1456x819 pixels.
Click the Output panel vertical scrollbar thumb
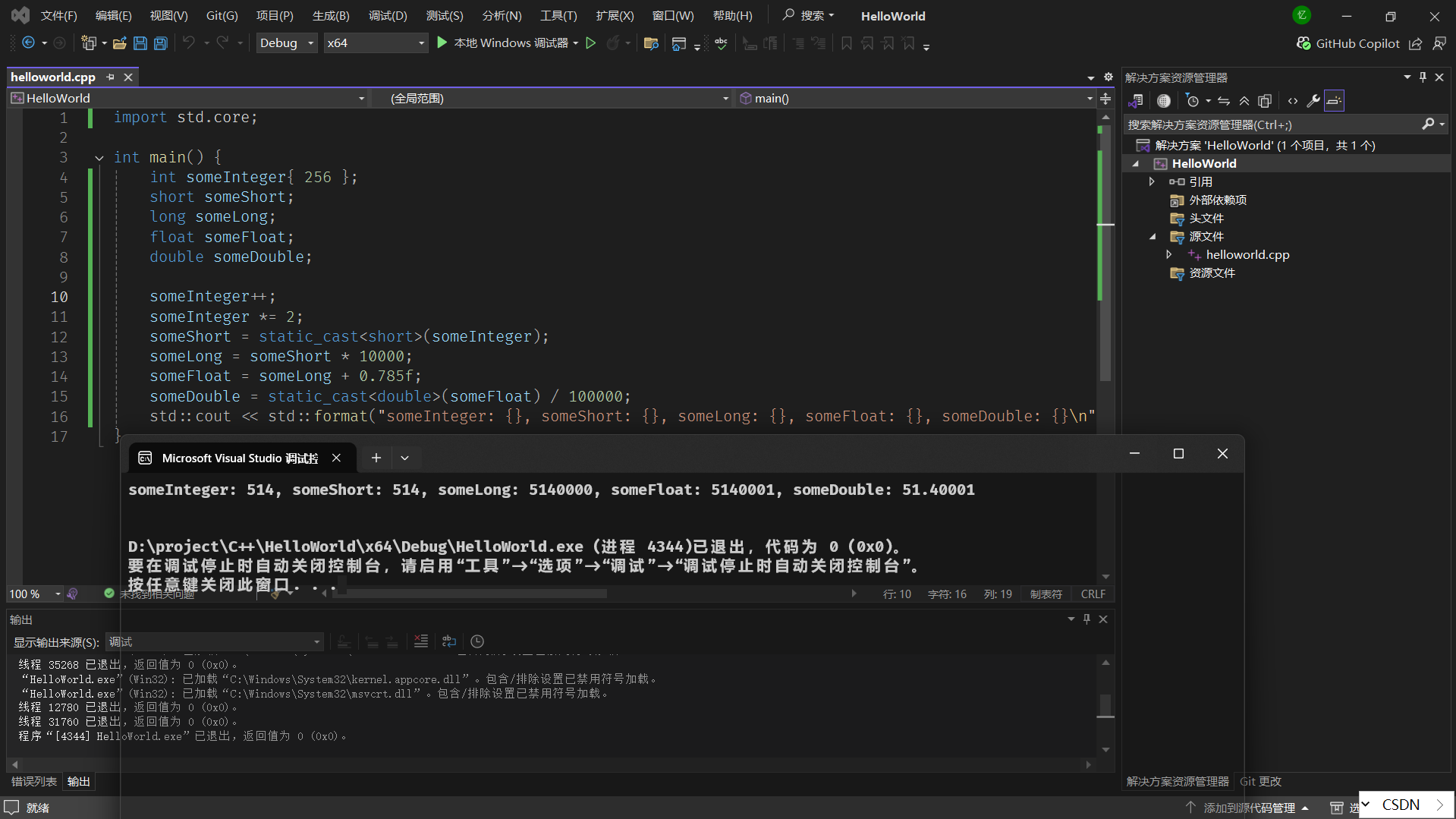tap(1105, 705)
